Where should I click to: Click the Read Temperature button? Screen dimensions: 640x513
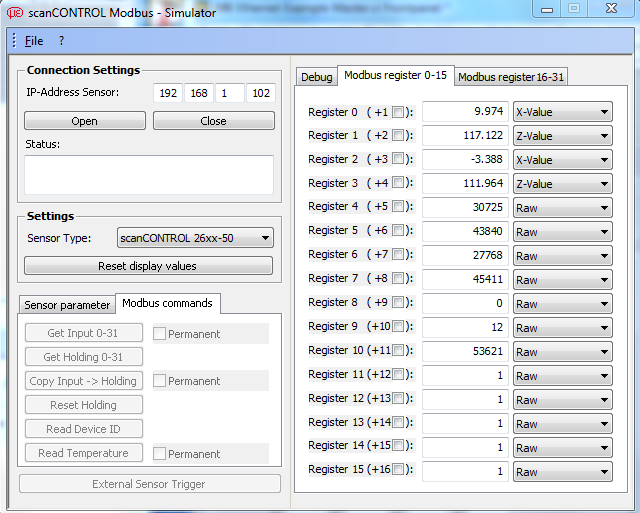(x=84, y=453)
